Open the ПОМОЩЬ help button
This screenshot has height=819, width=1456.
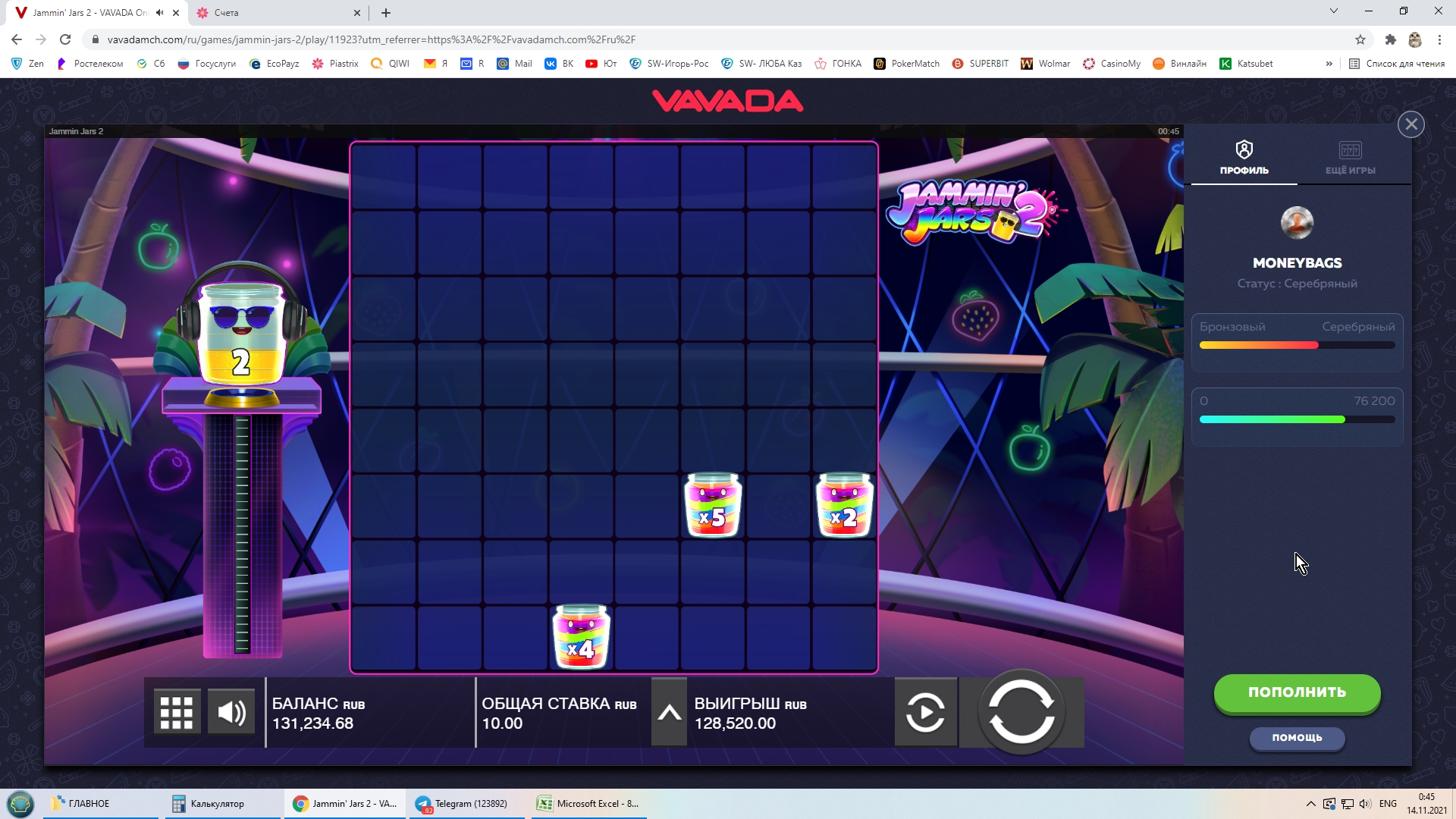1297,738
